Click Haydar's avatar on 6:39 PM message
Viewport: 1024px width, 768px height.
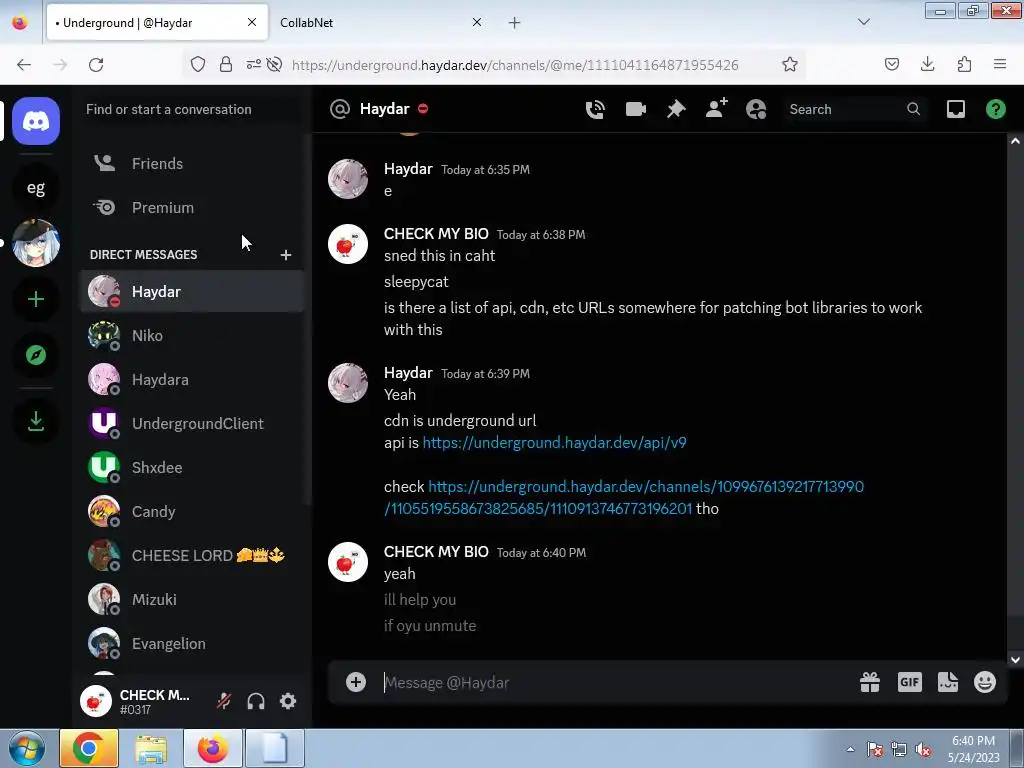click(347, 383)
